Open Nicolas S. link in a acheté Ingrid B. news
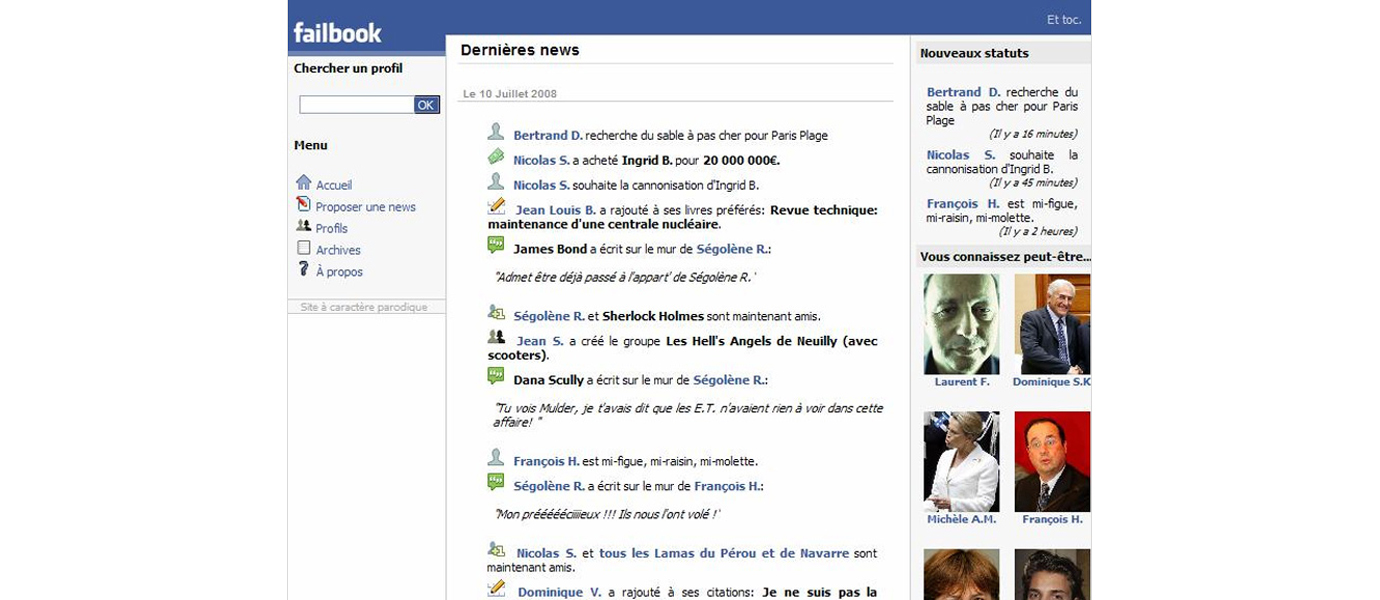Viewport: 1380px width, 600px height. (542, 161)
